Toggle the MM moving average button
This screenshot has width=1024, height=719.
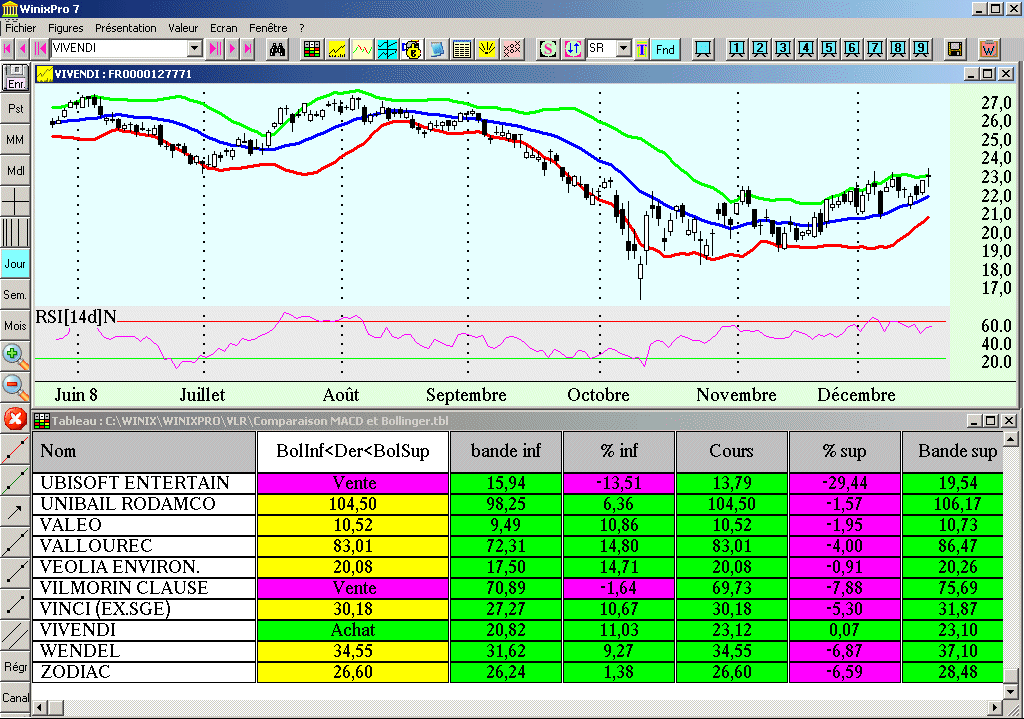point(15,140)
